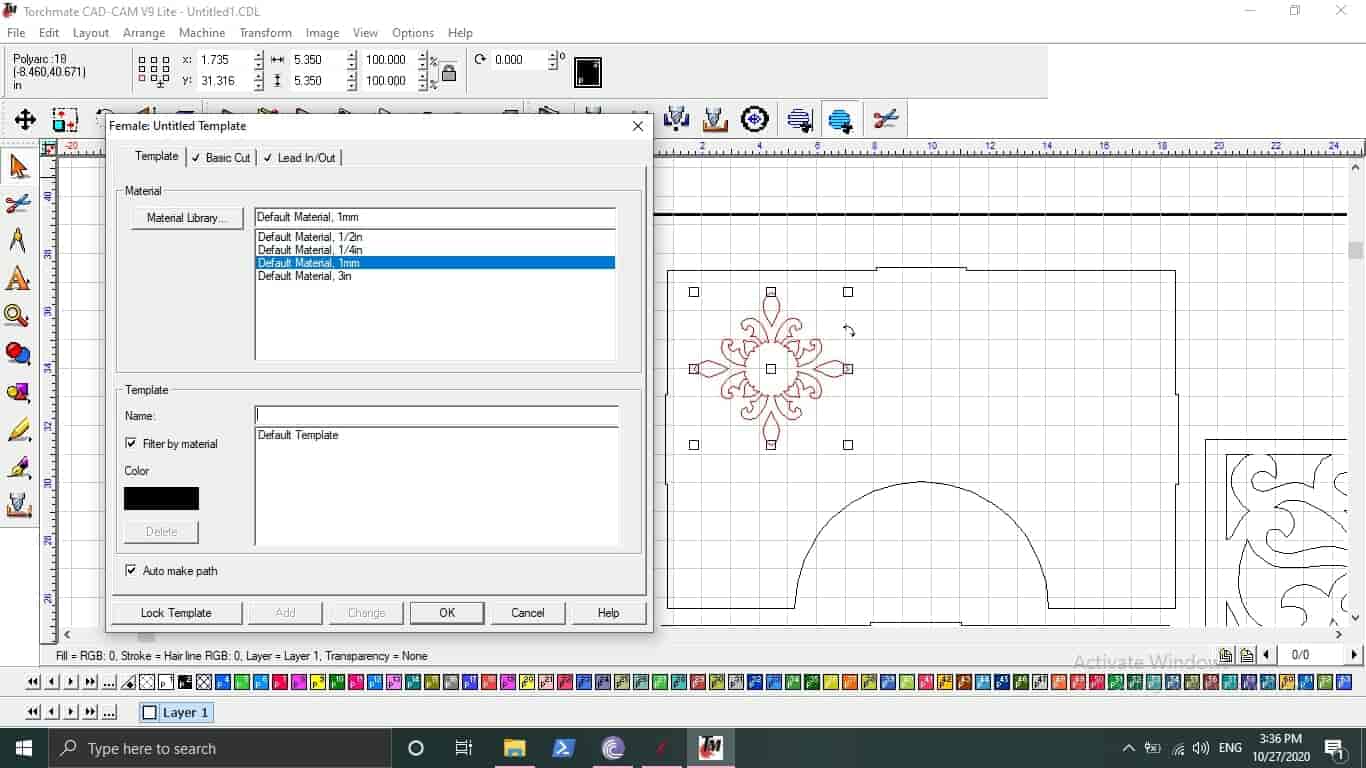Open the Layout menu
This screenshot has height=768, width=1366.
click(x=91, y=33)
